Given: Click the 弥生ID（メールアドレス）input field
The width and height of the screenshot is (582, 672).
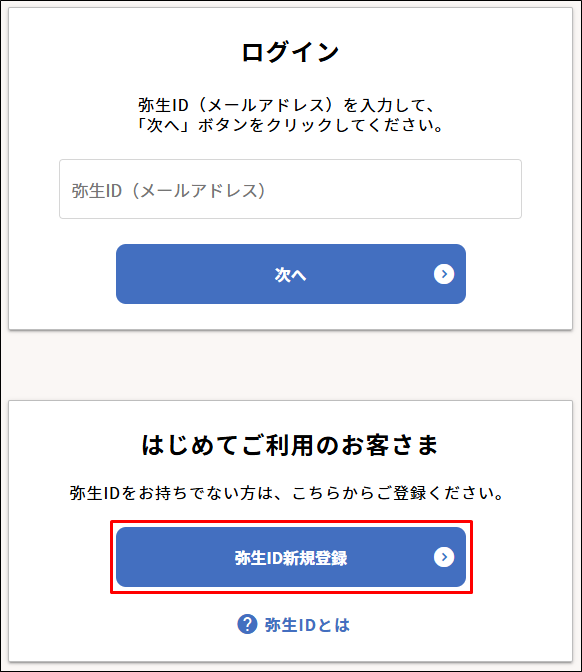Looking at the screenshot, I should (x=290, y=189).
